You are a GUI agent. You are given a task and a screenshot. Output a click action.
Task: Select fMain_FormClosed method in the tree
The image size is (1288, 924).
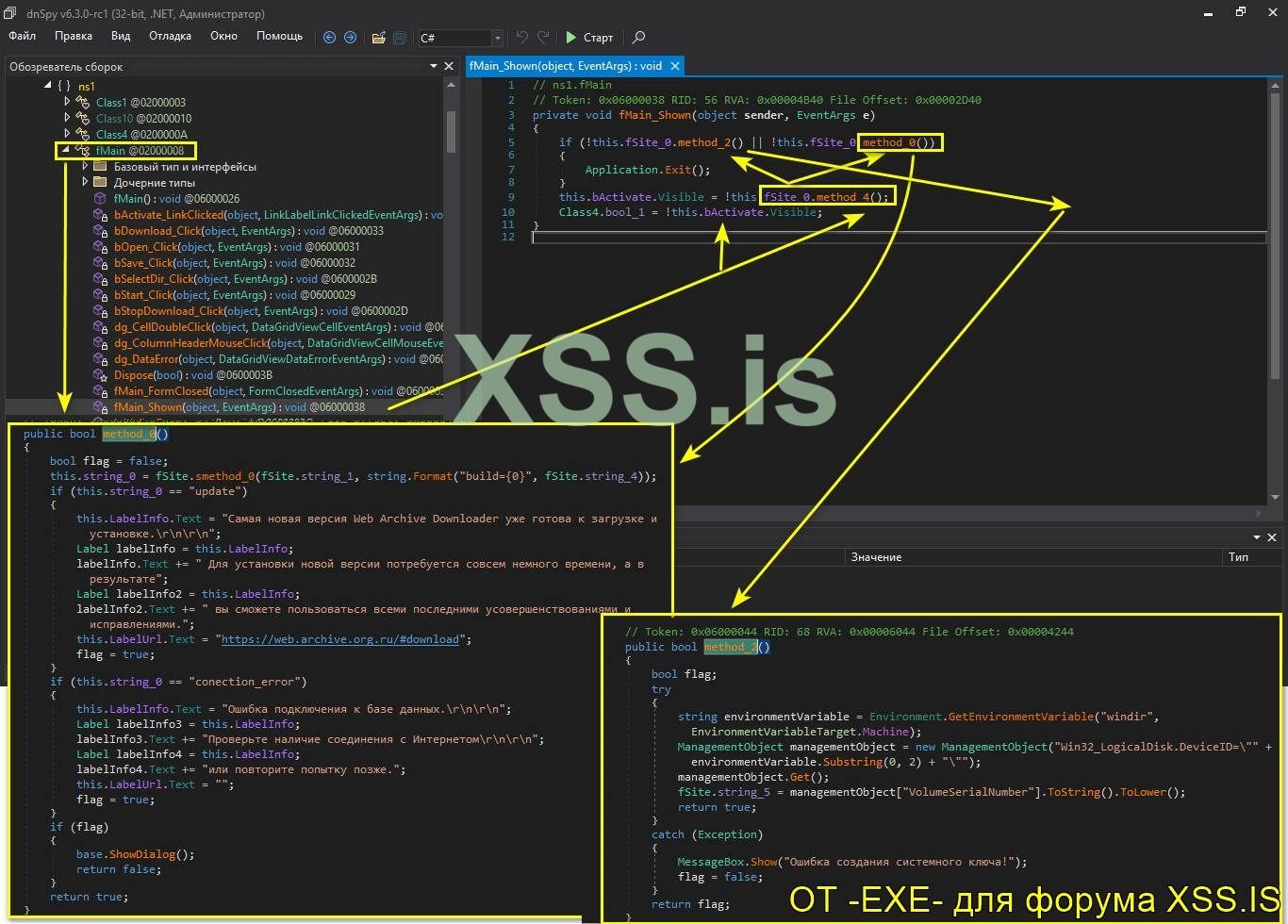278,391
